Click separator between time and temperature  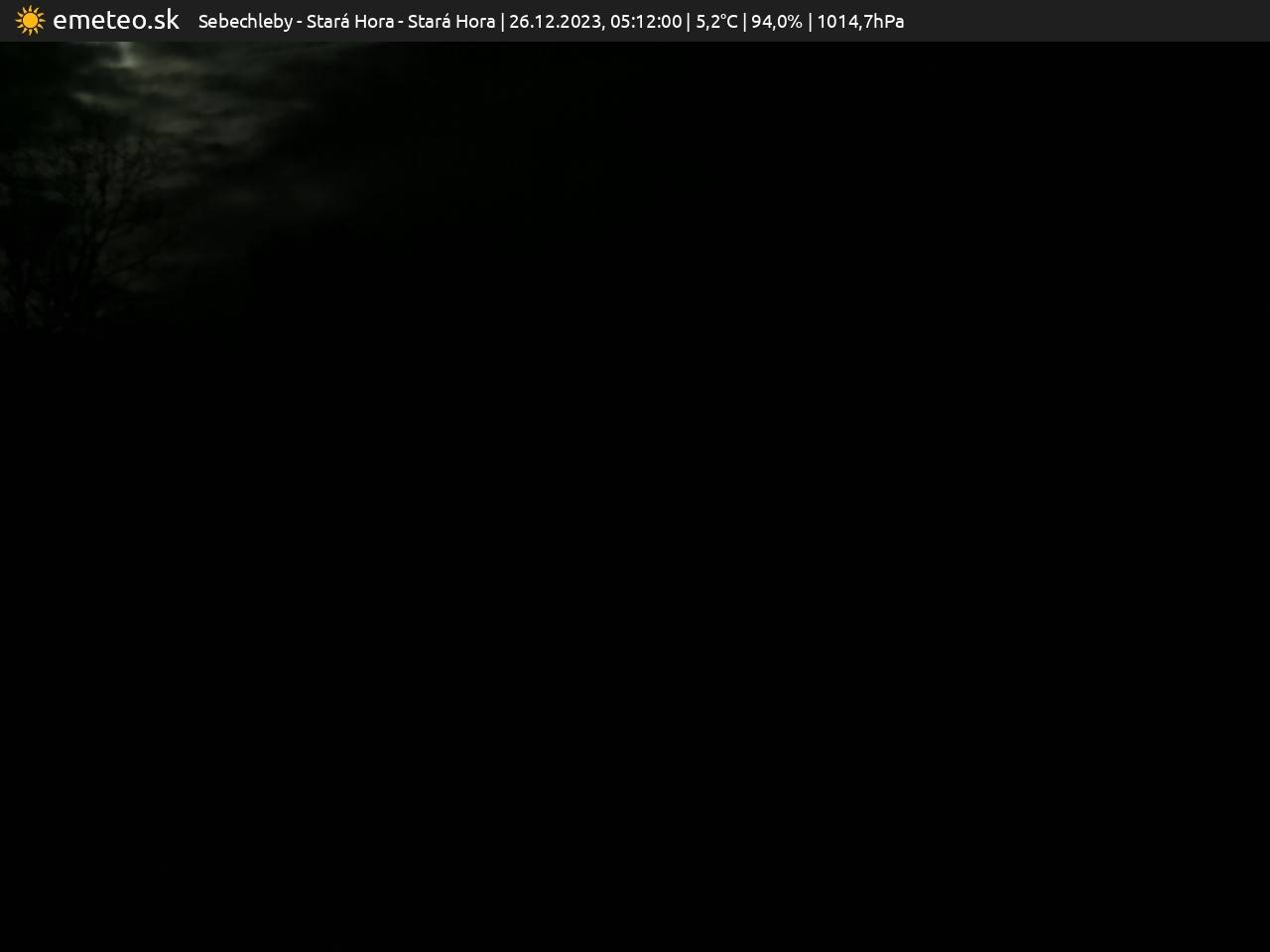[689, 22]
